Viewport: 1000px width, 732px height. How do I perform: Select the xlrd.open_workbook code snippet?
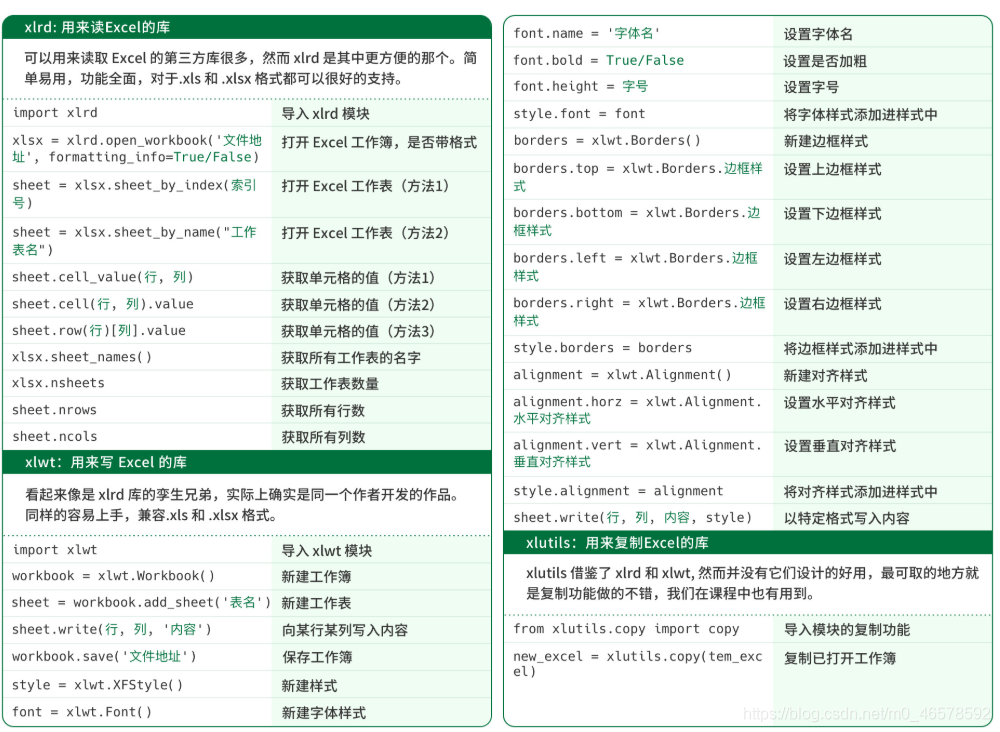(x=135, y=148)
